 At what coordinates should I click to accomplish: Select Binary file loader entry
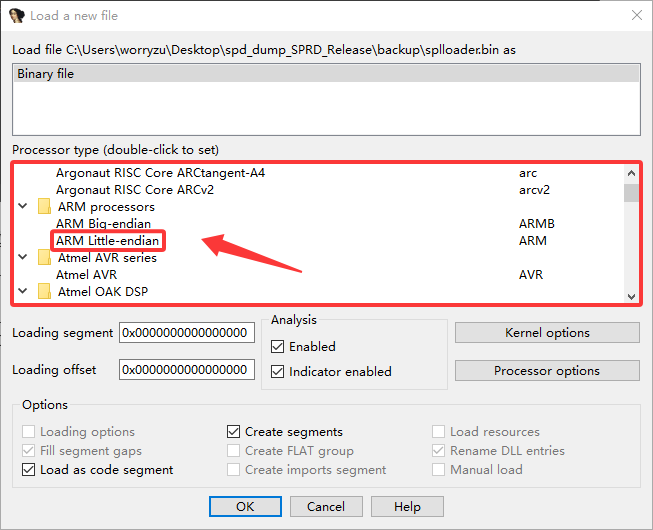coord(326,74)
